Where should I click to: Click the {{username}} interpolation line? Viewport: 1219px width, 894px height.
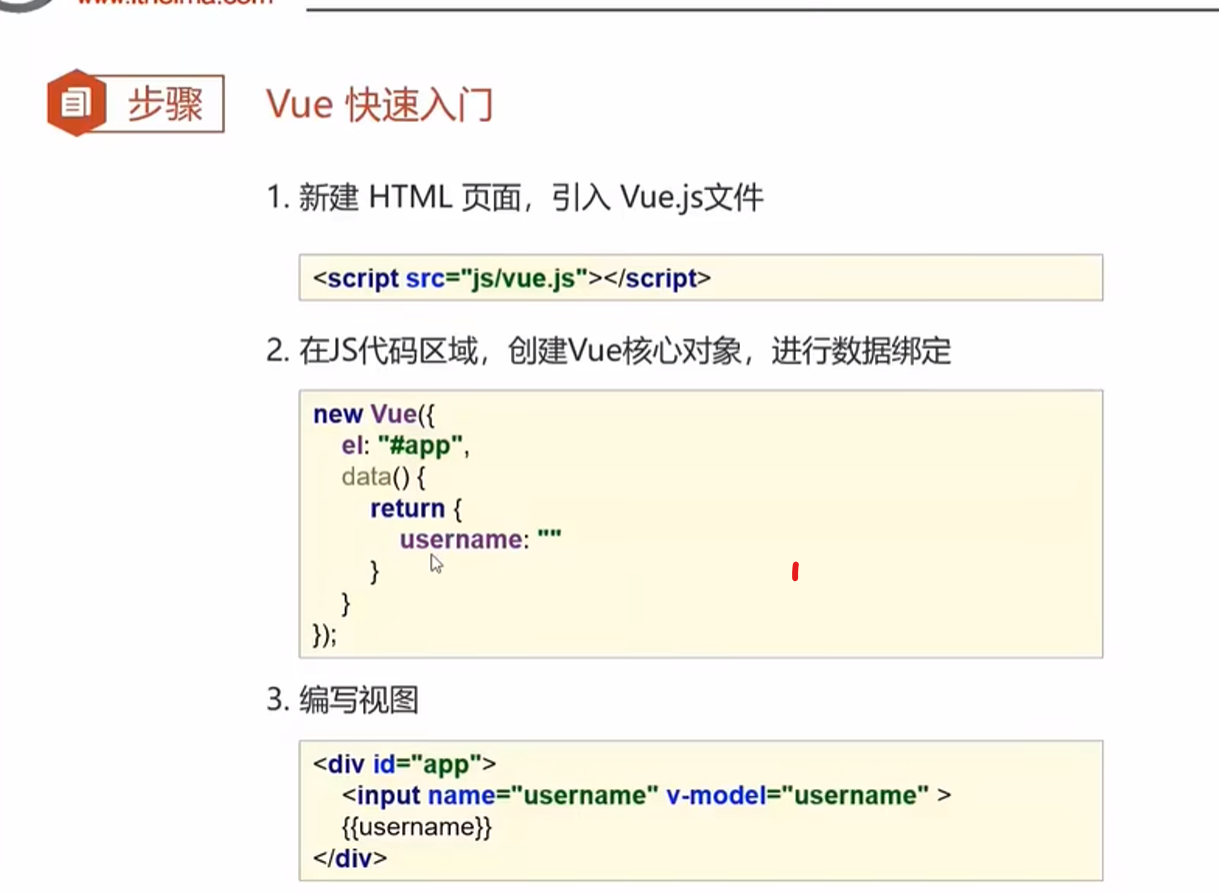click(x=418, y=827)
